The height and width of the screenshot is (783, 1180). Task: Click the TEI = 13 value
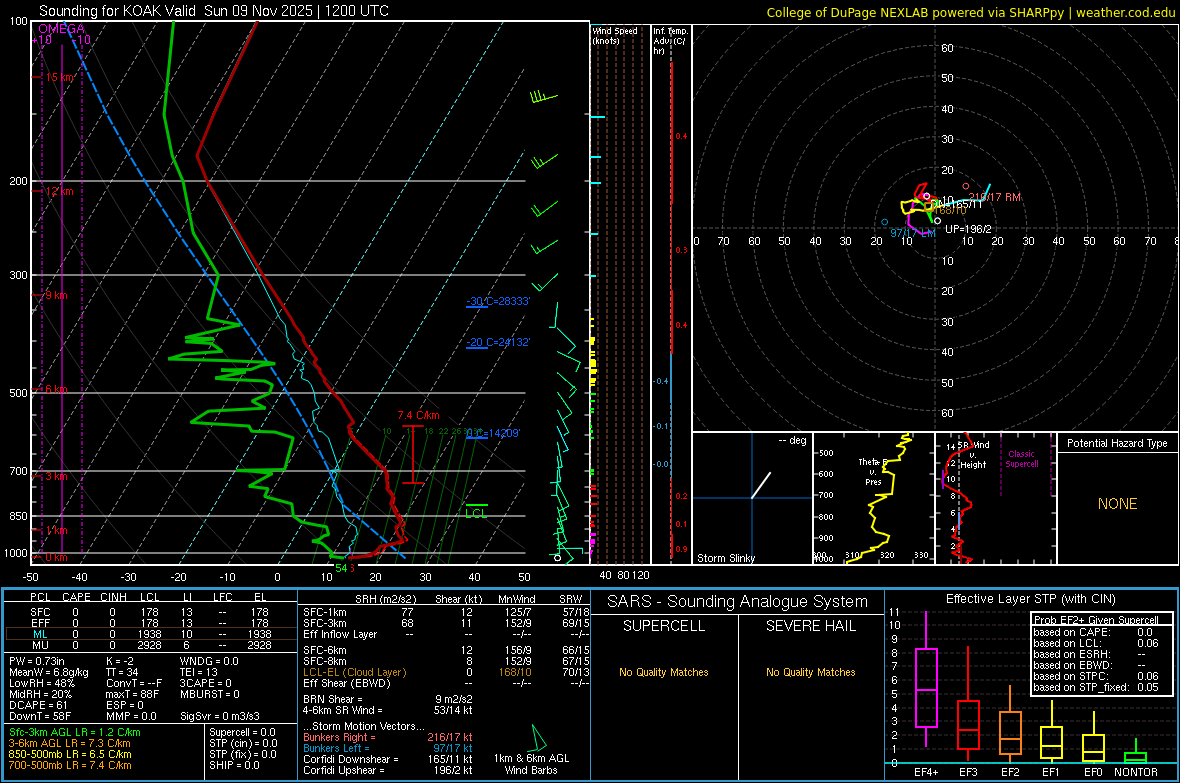pyautogui.click(x=199, y=672)
